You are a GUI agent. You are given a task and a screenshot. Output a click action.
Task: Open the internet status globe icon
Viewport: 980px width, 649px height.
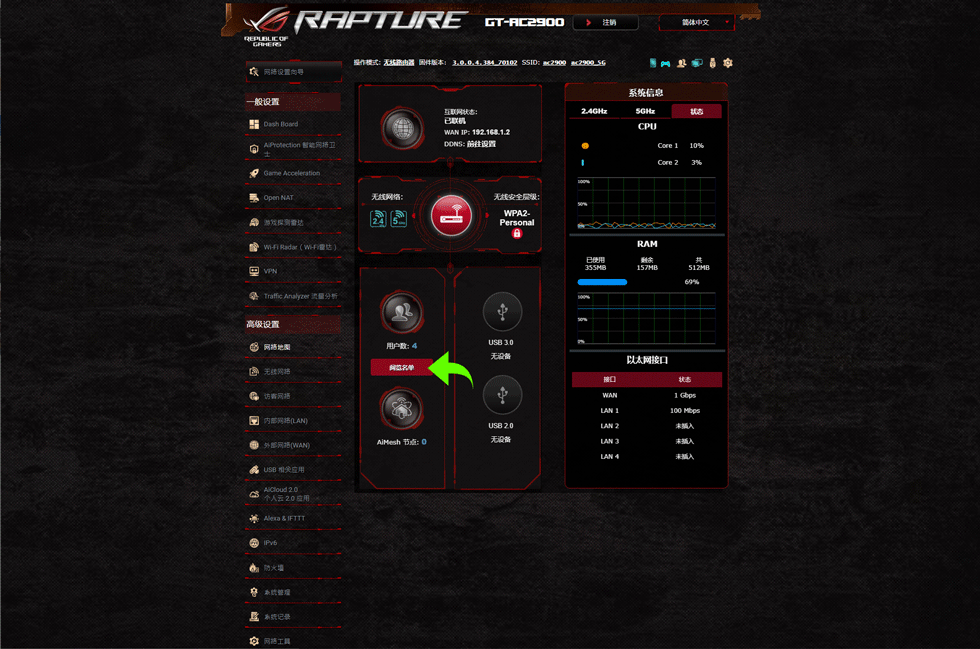(x=402, y=129)
